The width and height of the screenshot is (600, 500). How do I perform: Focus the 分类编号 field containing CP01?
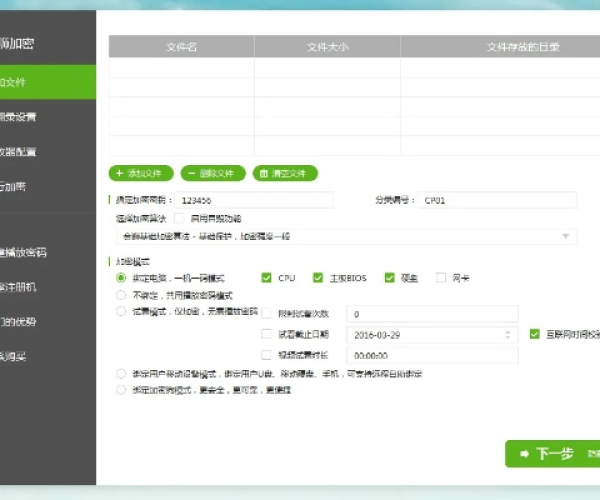[497, 200]
